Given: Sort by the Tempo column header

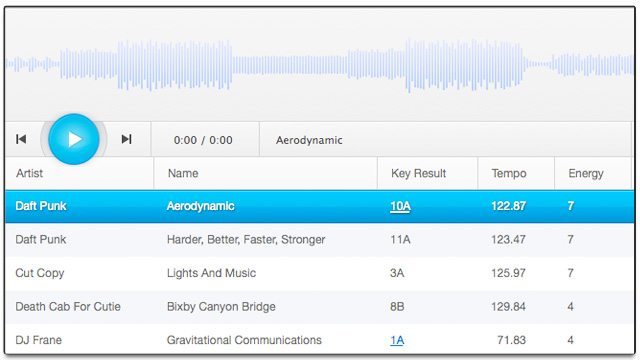Looking at the screenshot, I should (x=509, y=173).
